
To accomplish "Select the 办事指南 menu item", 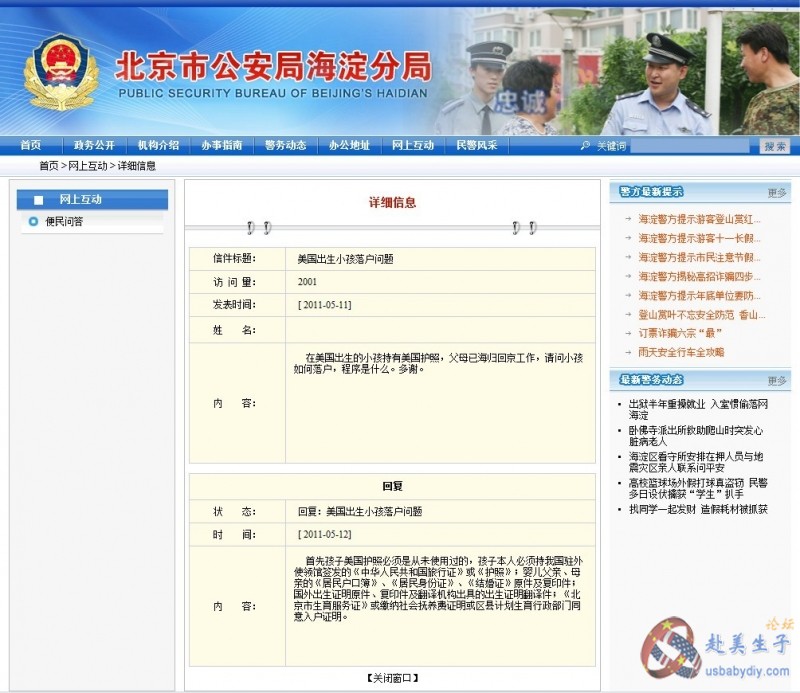I will 221,145.
